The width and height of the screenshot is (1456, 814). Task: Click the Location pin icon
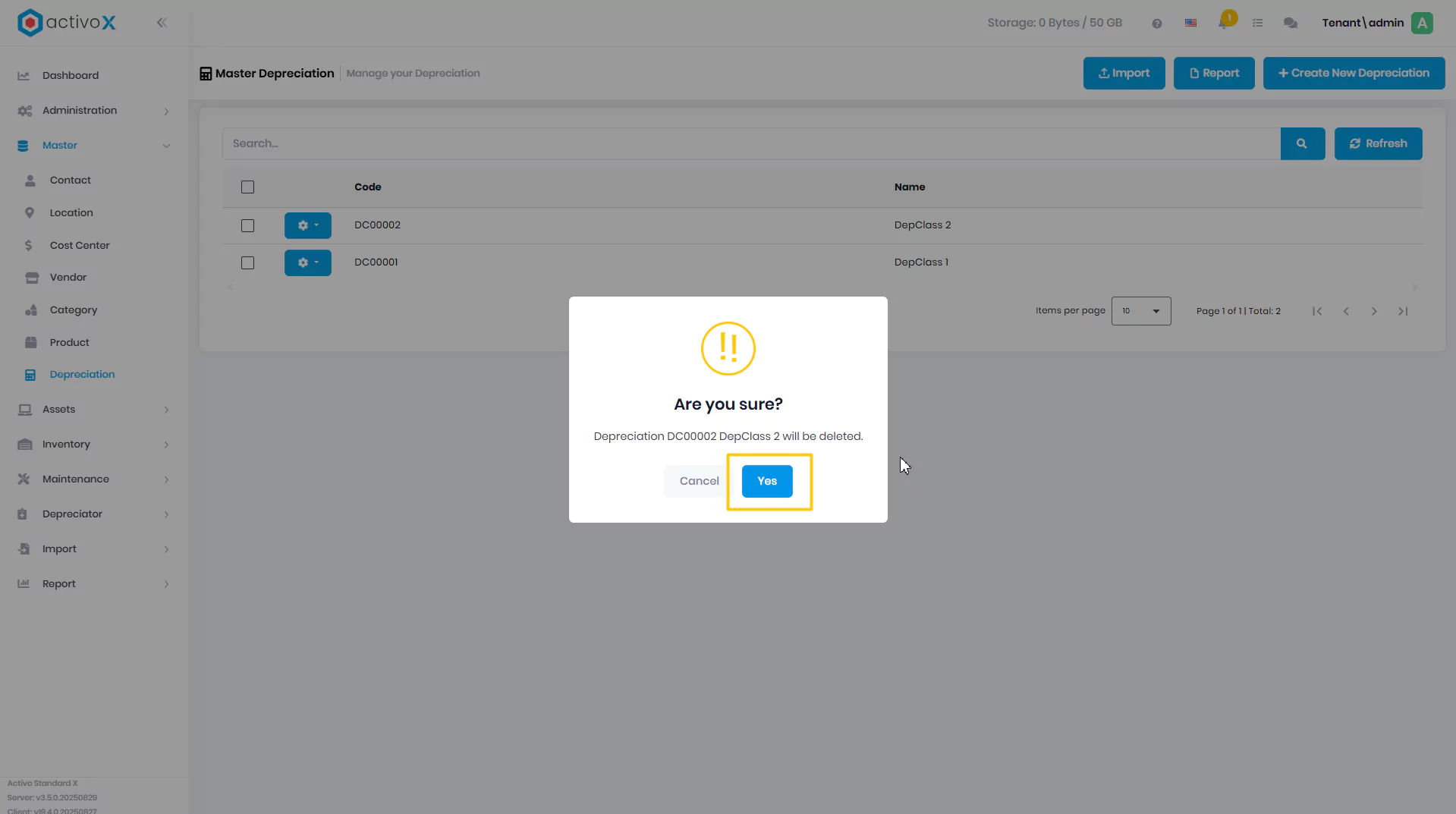(30, 213)
